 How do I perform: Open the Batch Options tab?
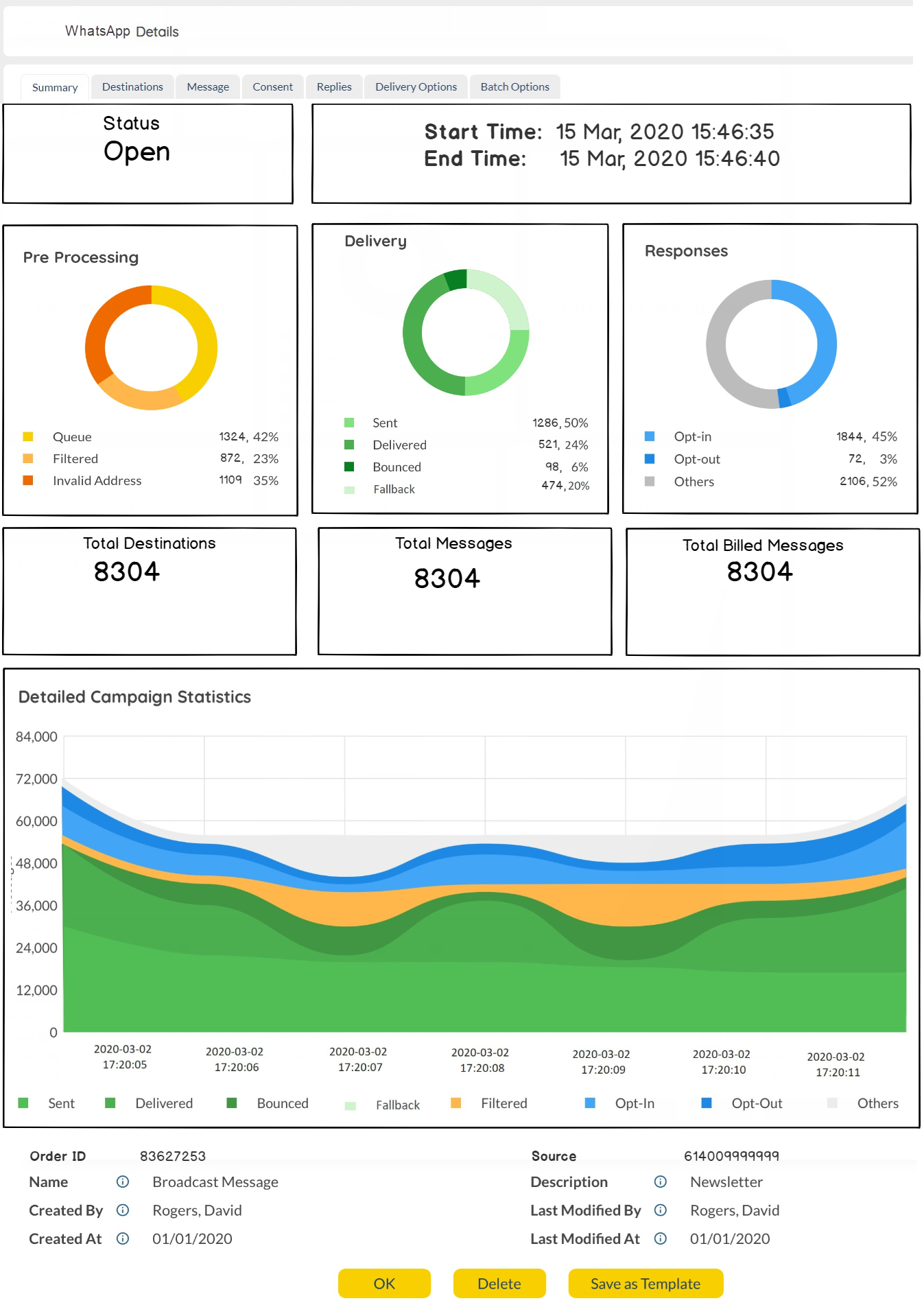tap(514, 87)
